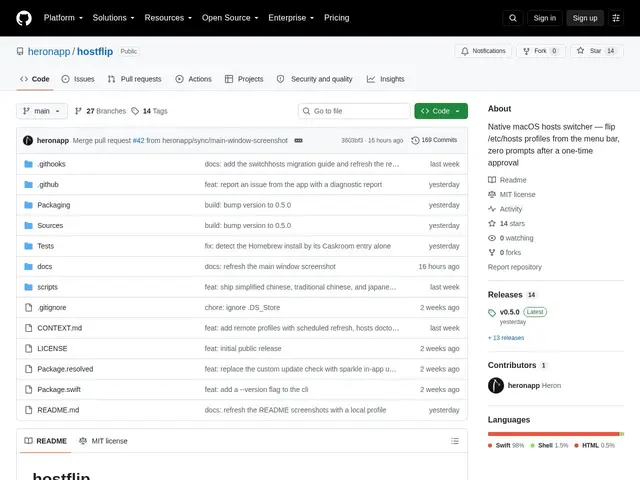Click the scale icon beside MIT license sidebar
This screenshot has width=640, height=480.
pyautogui.click(x=492, y=195)
